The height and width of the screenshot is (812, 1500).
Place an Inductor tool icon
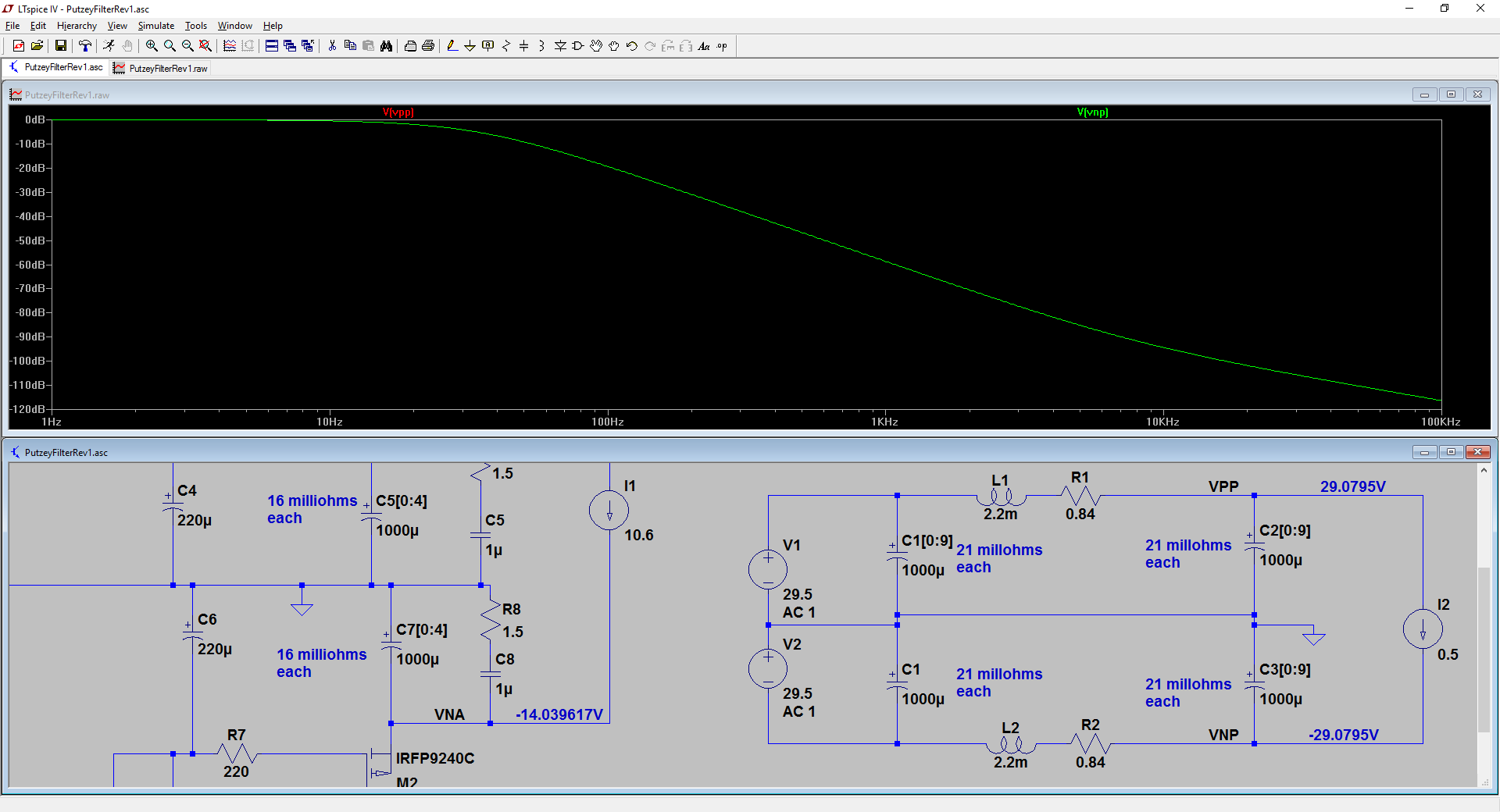tap(542, 46)
